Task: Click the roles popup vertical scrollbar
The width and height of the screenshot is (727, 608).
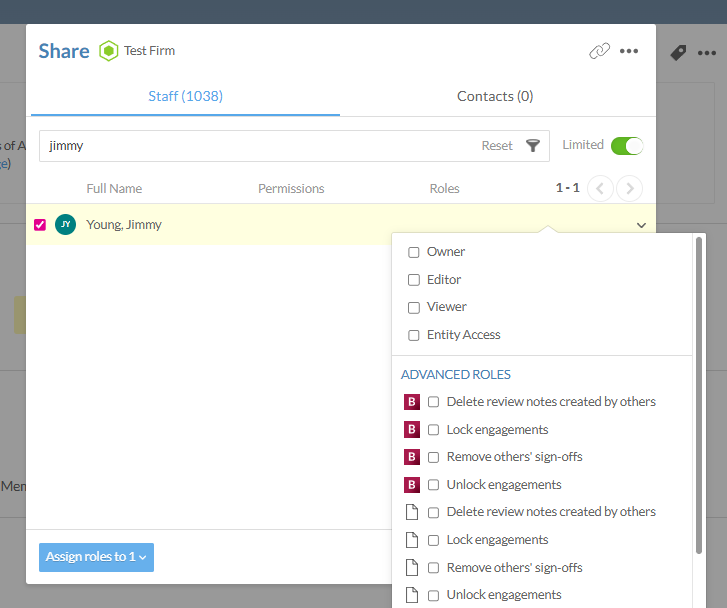Action: (699, 395)
